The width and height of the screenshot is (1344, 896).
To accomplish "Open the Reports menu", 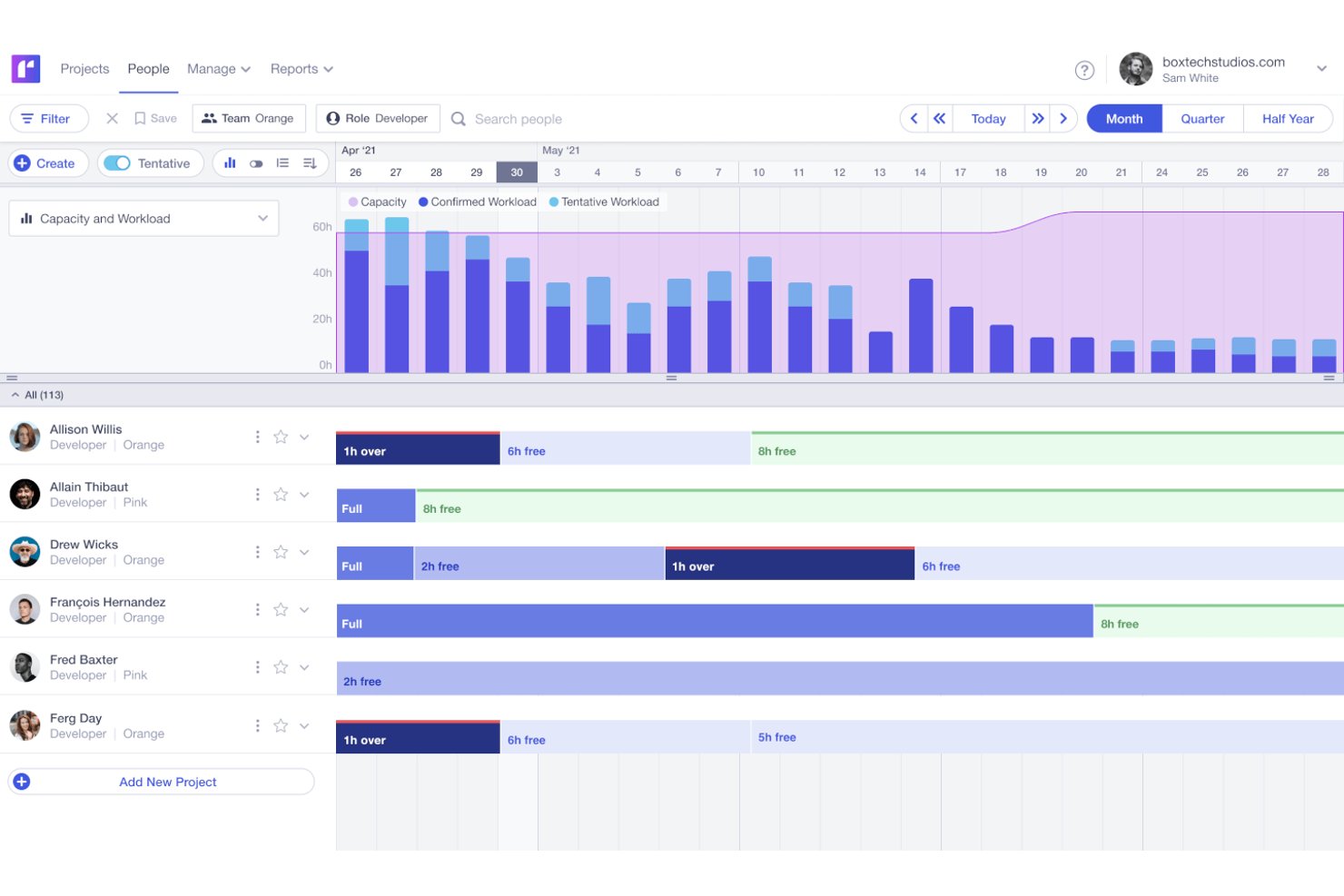I will (x=301, y=69).
